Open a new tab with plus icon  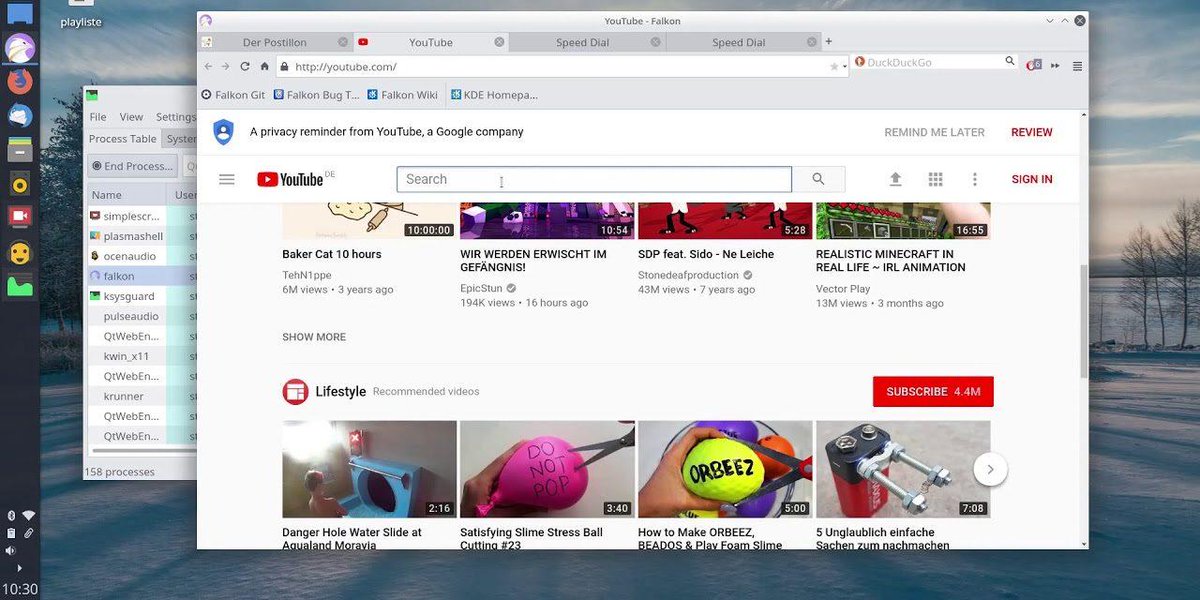point(828,42)
